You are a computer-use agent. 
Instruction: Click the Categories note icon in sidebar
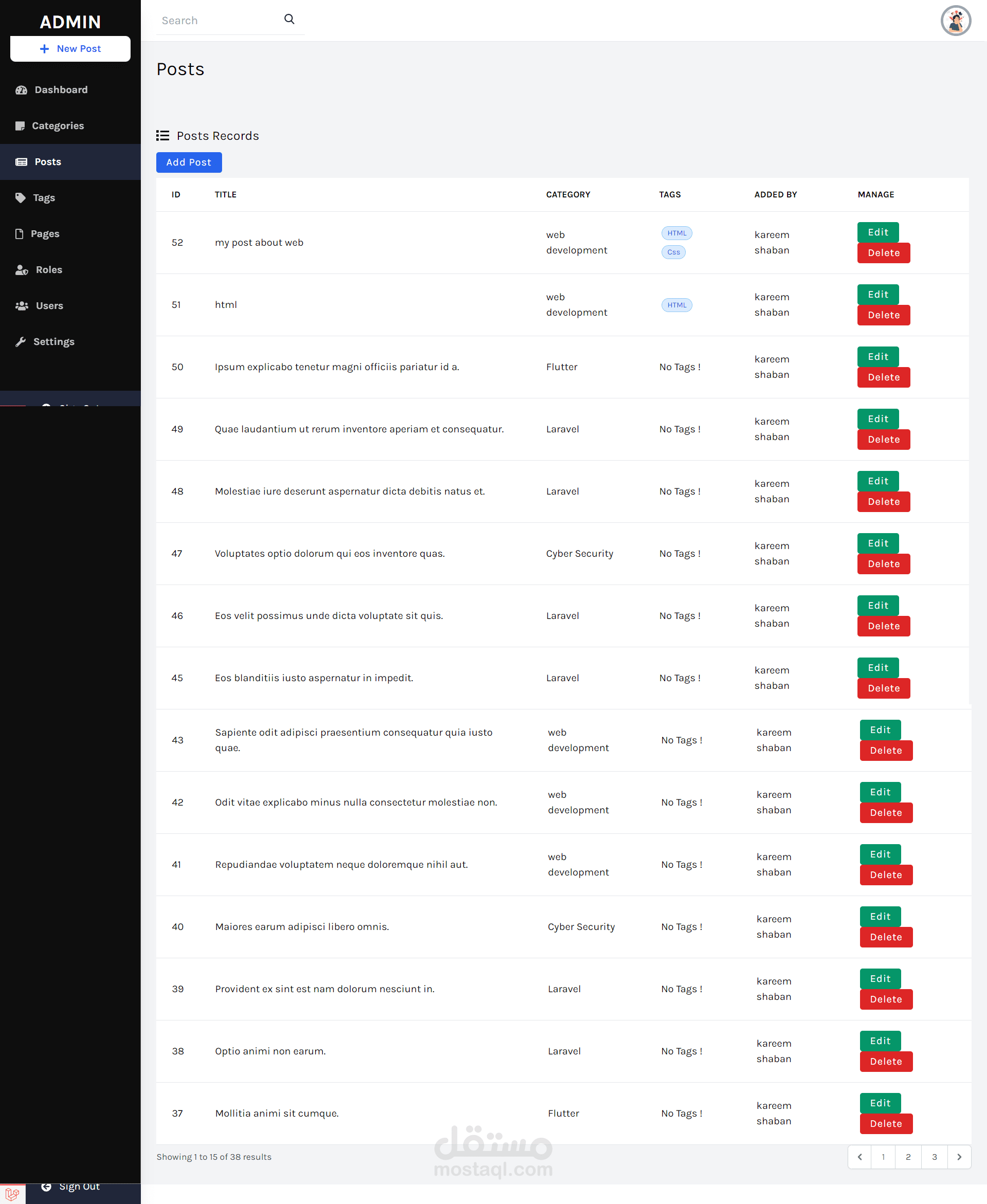coord(21,125)
